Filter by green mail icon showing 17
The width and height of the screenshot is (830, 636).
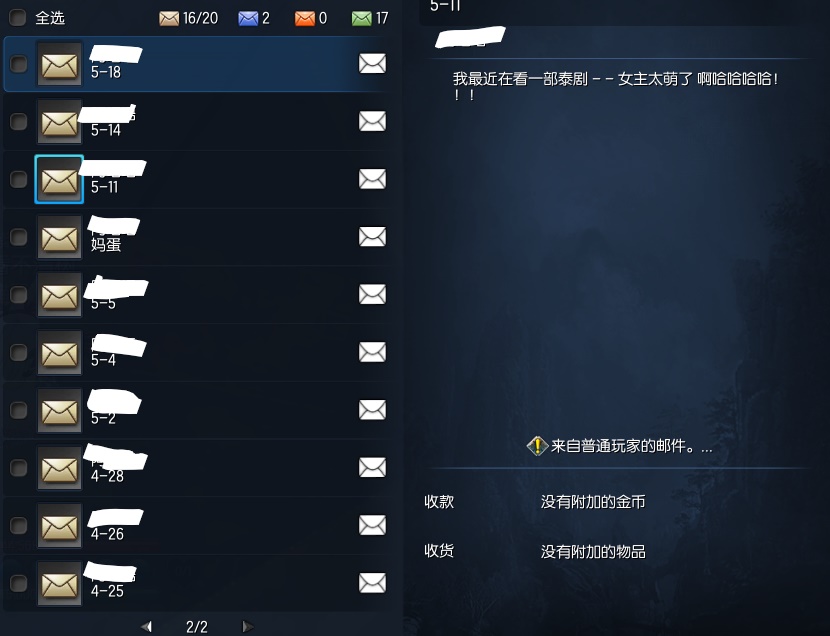(362, 19)
